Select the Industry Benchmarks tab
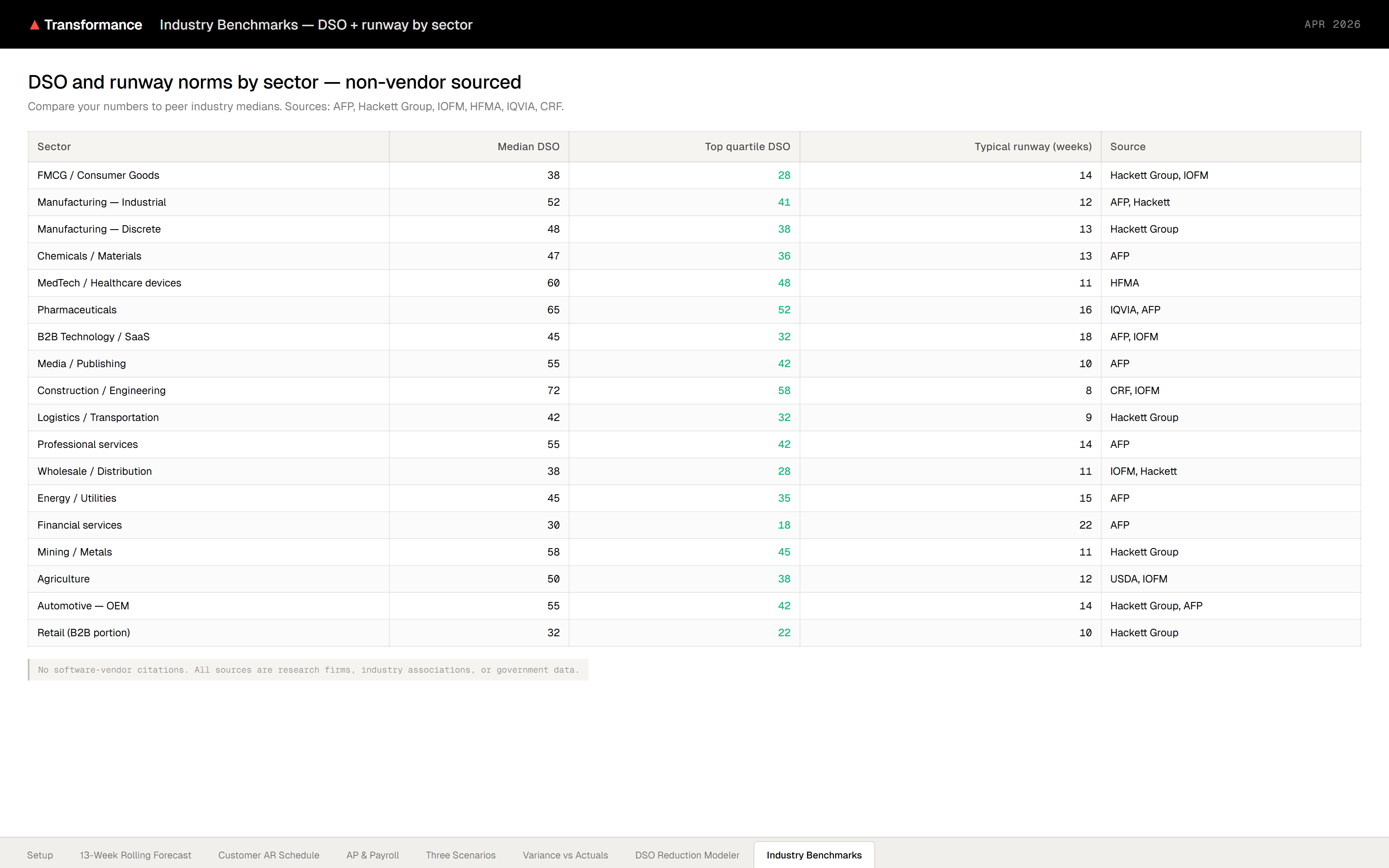The width and height of the screenshot is (1389, 868). pyautogui.click(x=814, y=855)
